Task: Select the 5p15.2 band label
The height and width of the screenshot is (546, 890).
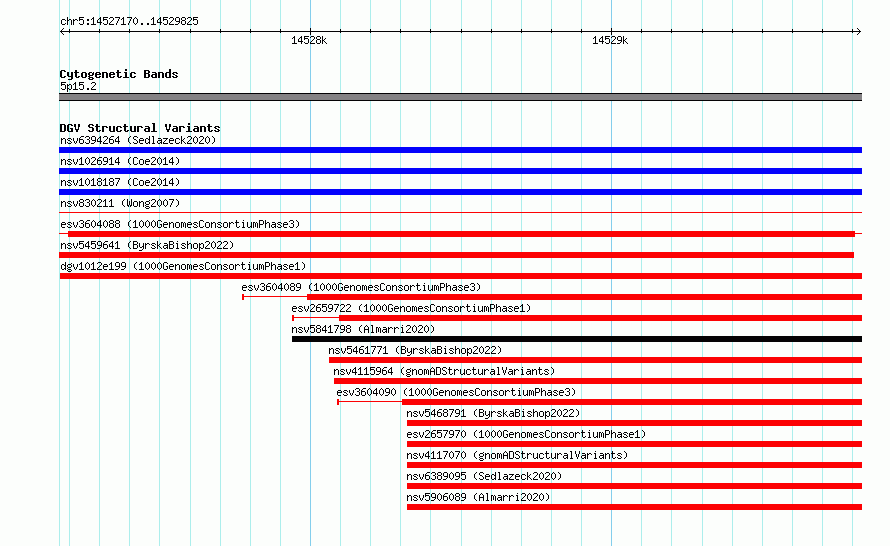Action: tap(78, 86)
